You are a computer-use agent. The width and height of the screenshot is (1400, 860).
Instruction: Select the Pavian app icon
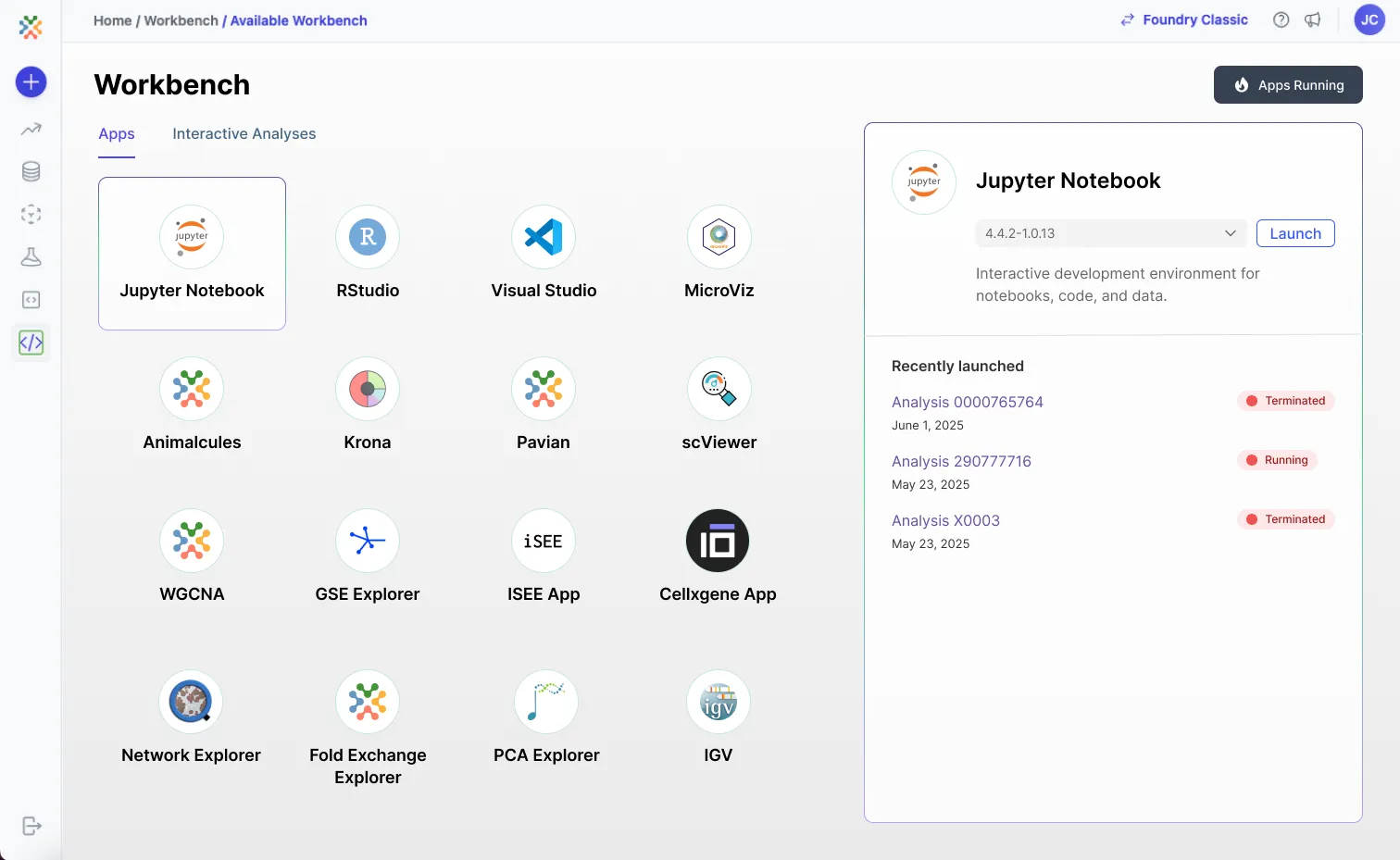(544, 389)
